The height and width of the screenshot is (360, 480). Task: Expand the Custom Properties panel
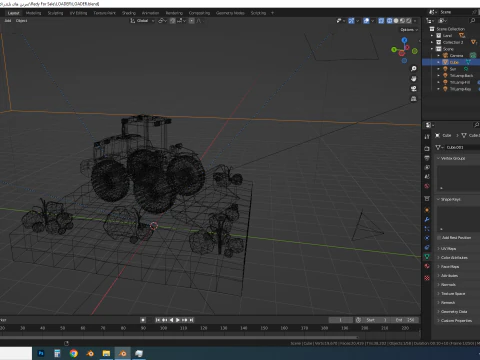[x=438, y=321]
